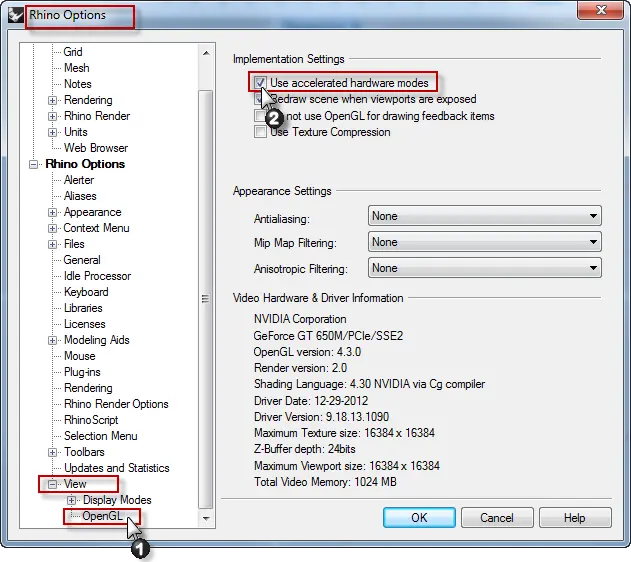
Task: Expand the Display Modes tree node
Action: click(71, 500)
